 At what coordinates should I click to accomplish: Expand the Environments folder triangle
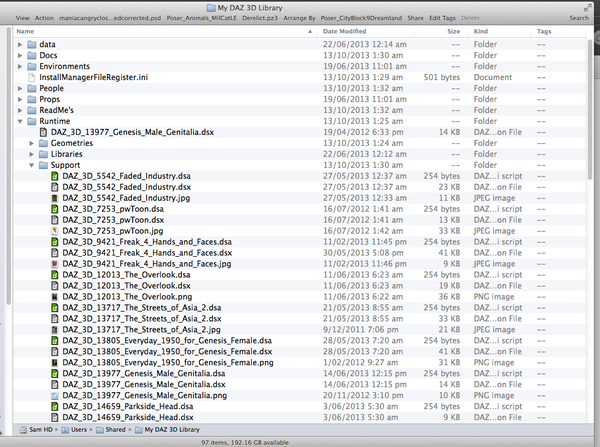(x=20, y=67)
